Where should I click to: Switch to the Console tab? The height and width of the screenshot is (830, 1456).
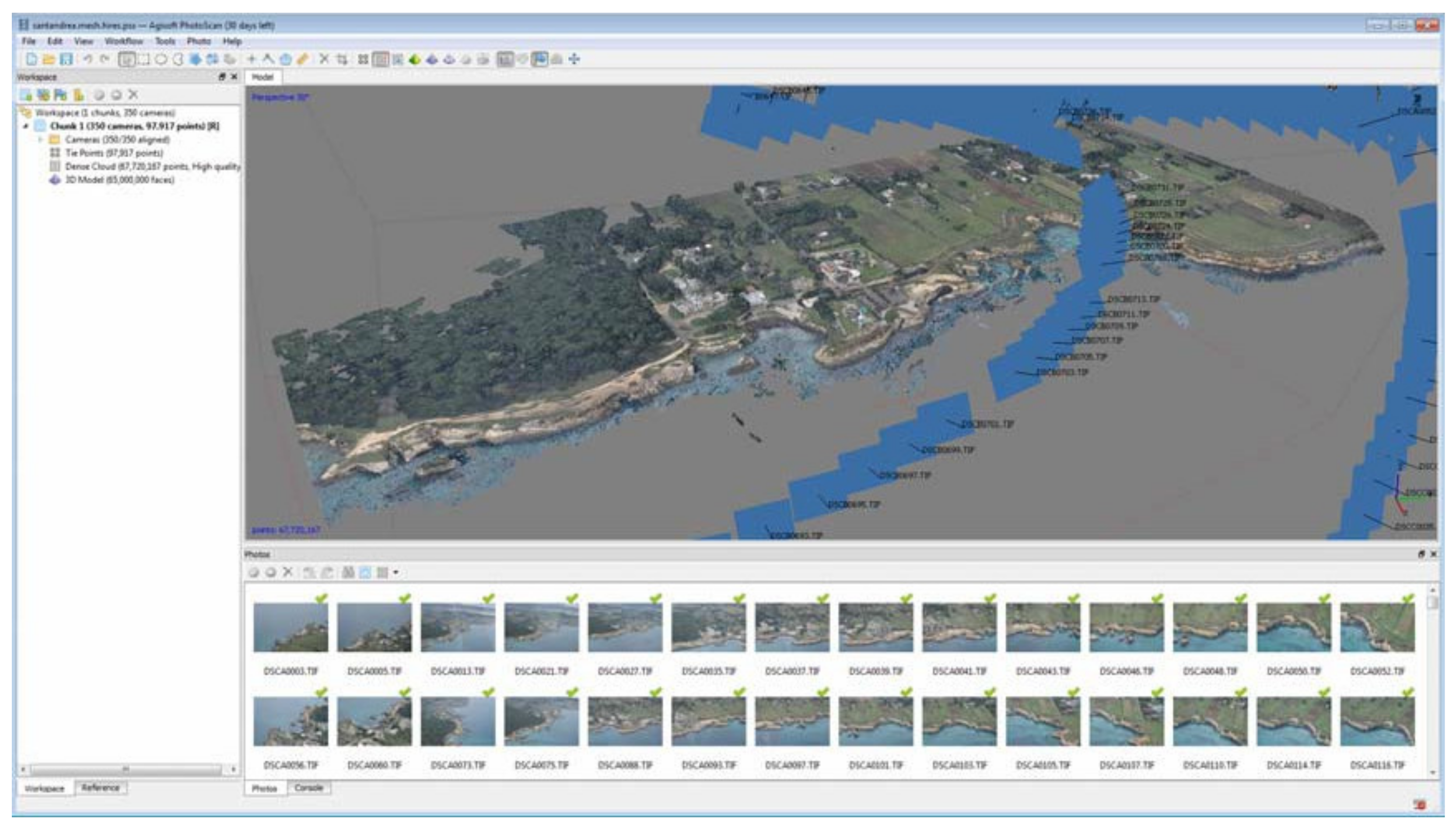[311, 788]
